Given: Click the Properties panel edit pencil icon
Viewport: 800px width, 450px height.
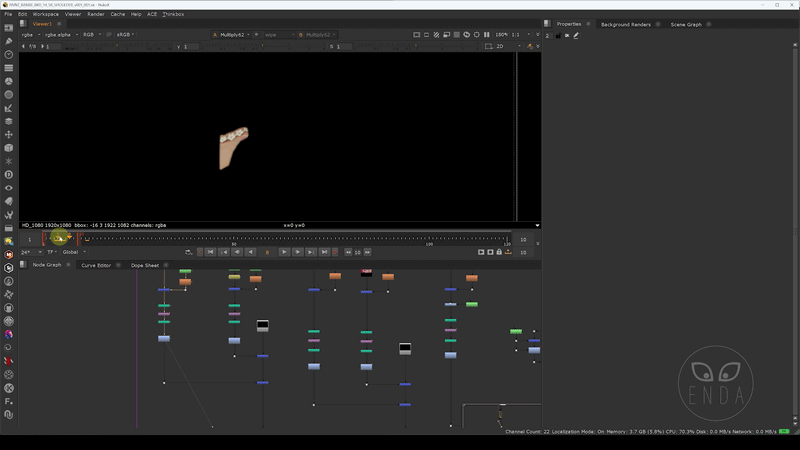Looking at the screenshot, I should (x=576, y=36).
